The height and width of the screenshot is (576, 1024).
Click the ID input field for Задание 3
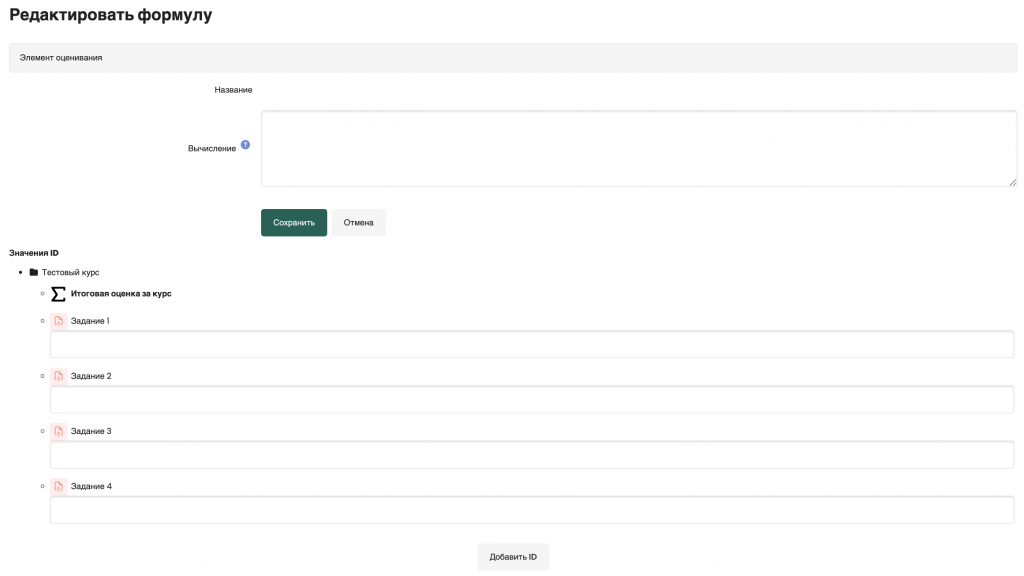(531, 454)
